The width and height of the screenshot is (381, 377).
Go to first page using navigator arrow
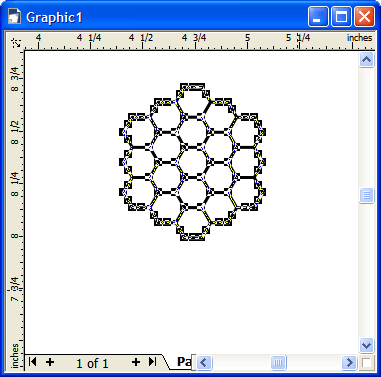point(32,362)
